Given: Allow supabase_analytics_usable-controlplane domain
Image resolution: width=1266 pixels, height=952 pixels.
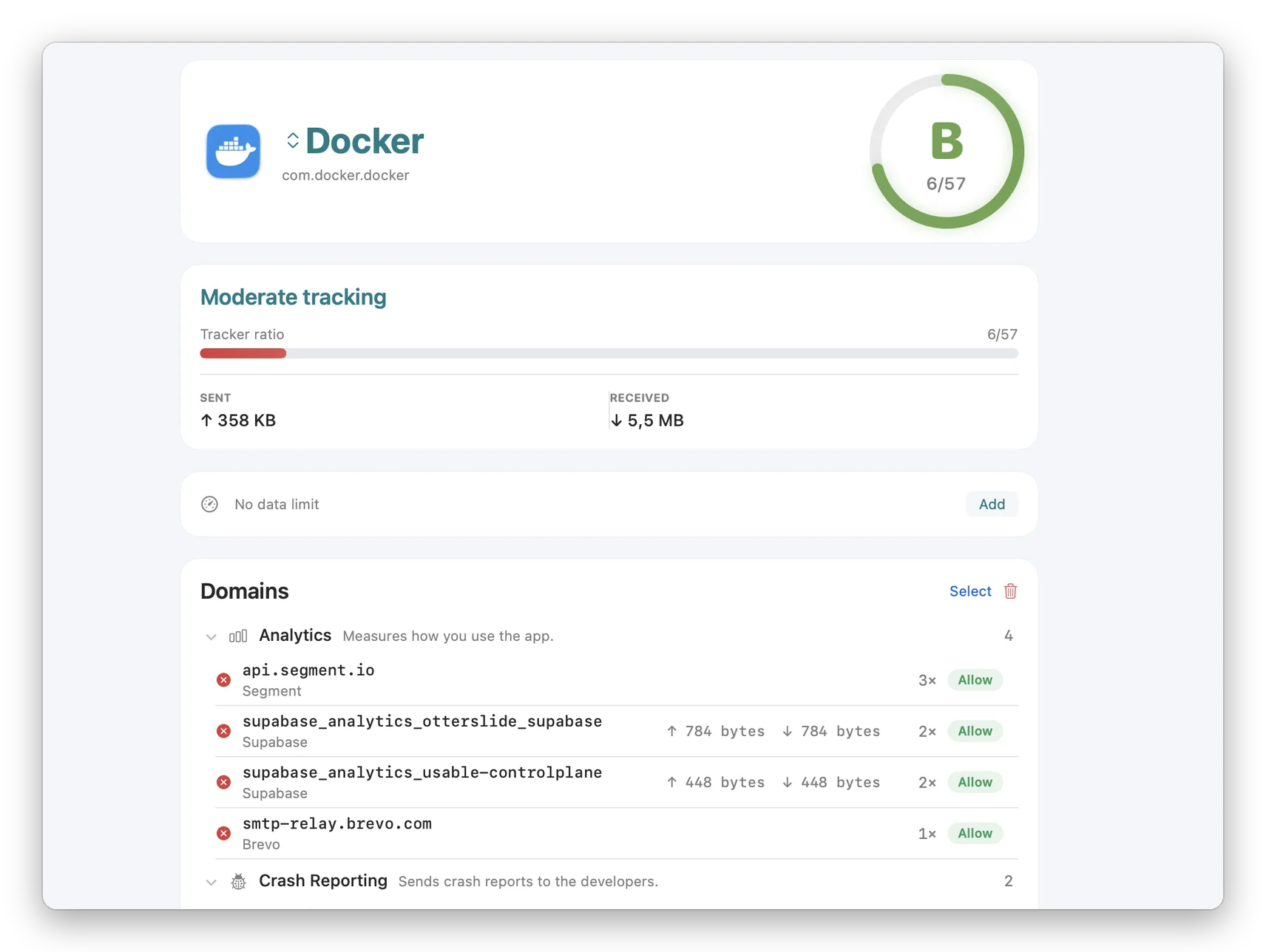Looking at the screenshot, I should [x=975, y=782].
